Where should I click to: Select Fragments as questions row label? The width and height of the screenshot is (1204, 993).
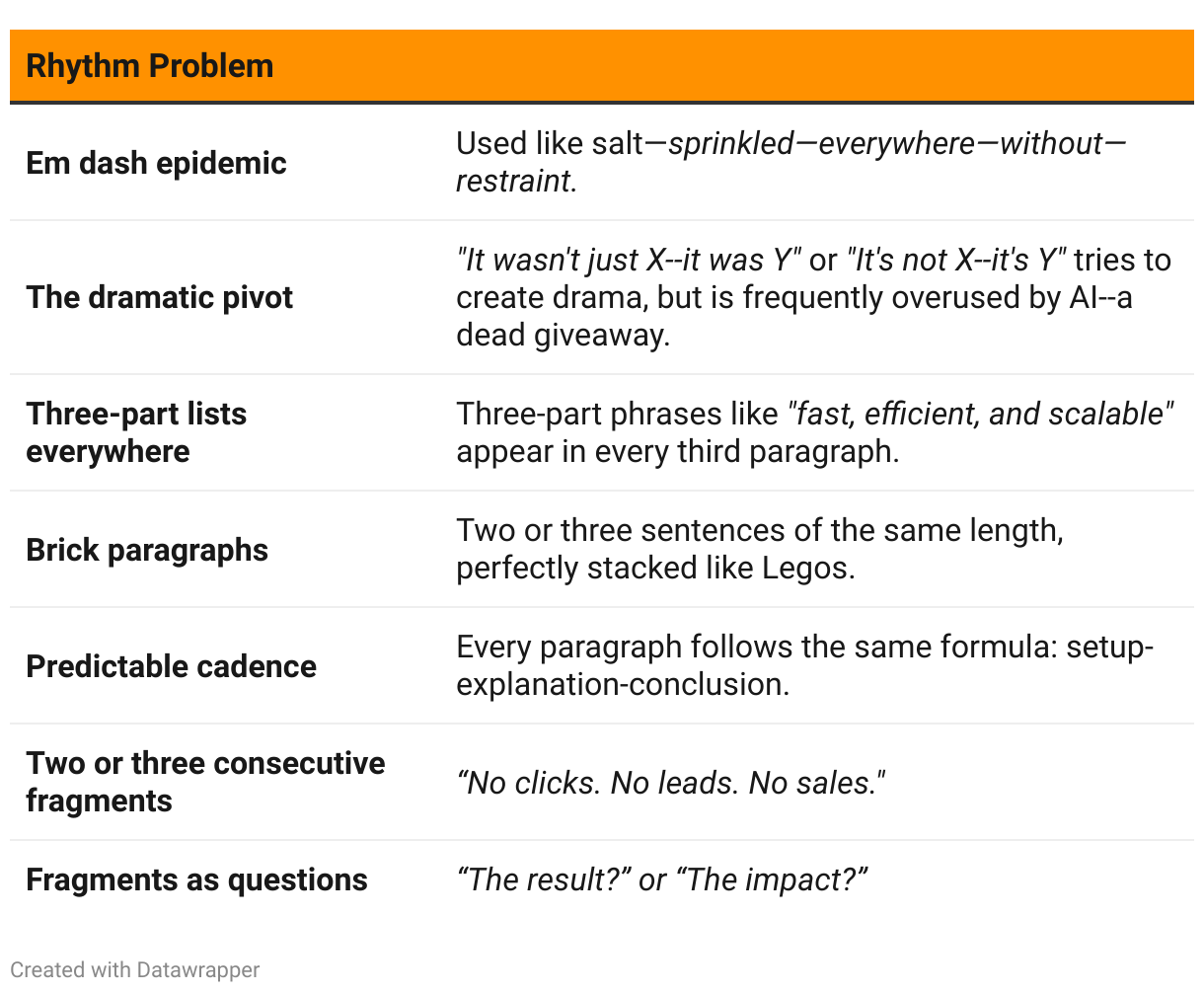tap(196, 879)
